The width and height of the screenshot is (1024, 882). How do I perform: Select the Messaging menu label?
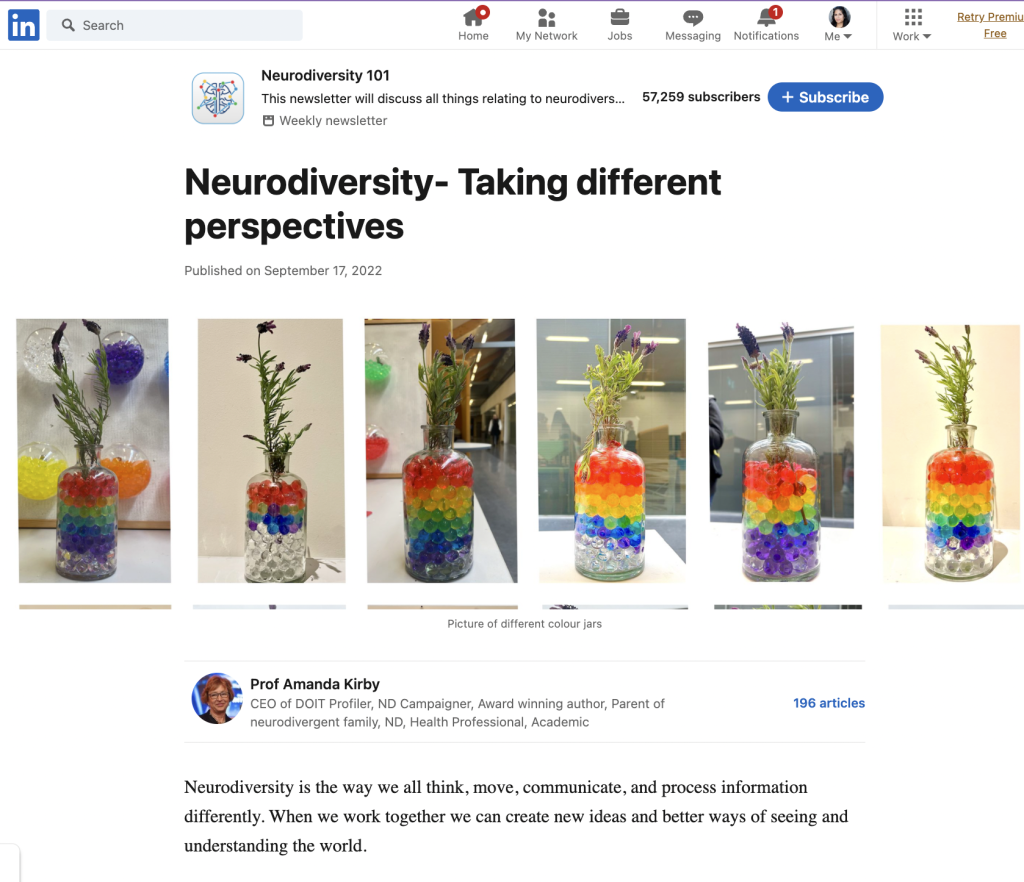pos(693,36)
